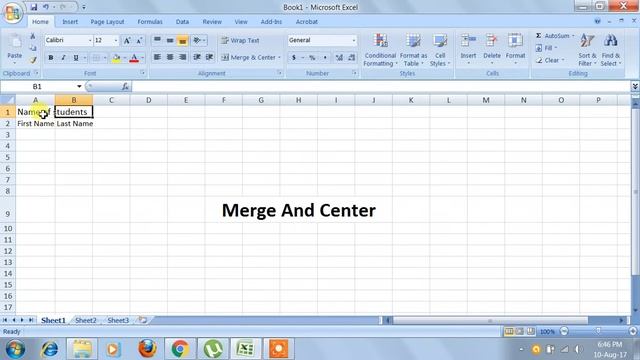Open the Review tab
The width and height of the screenshot is (640, 360).
click(x=212, y=22)
